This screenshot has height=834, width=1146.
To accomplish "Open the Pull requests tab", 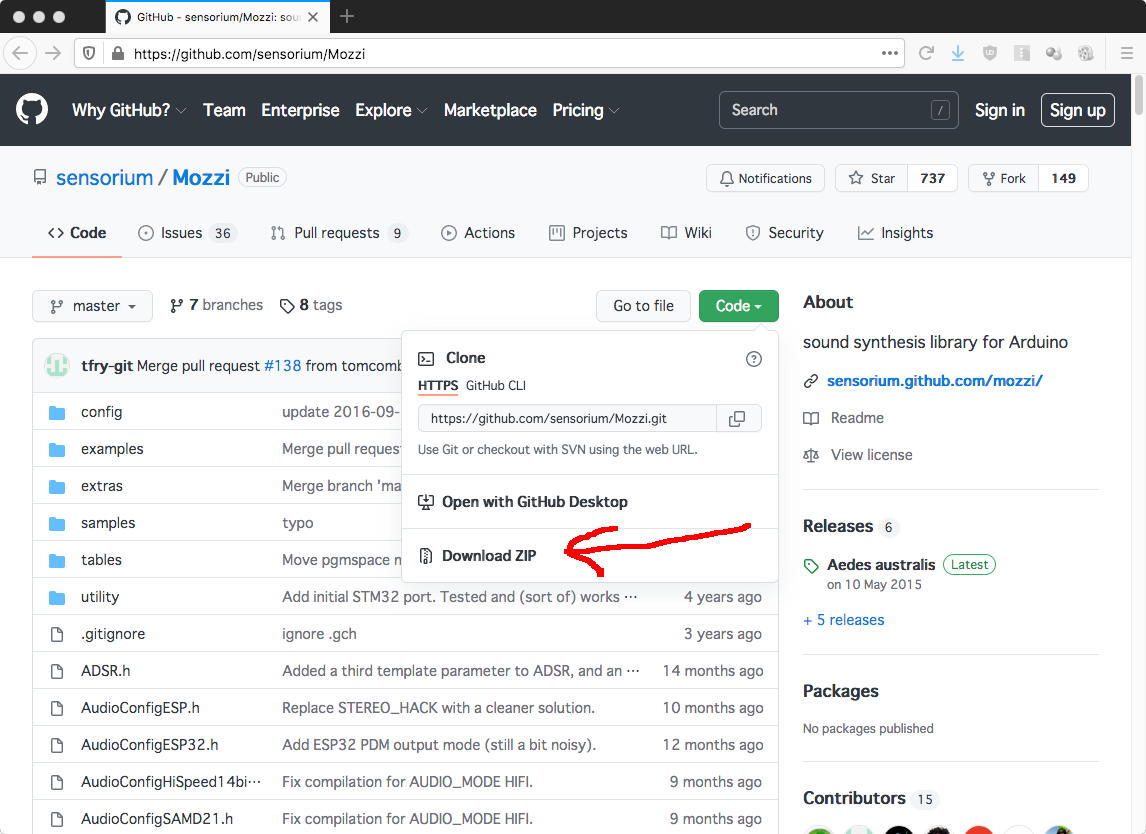I will pos(338,232).
